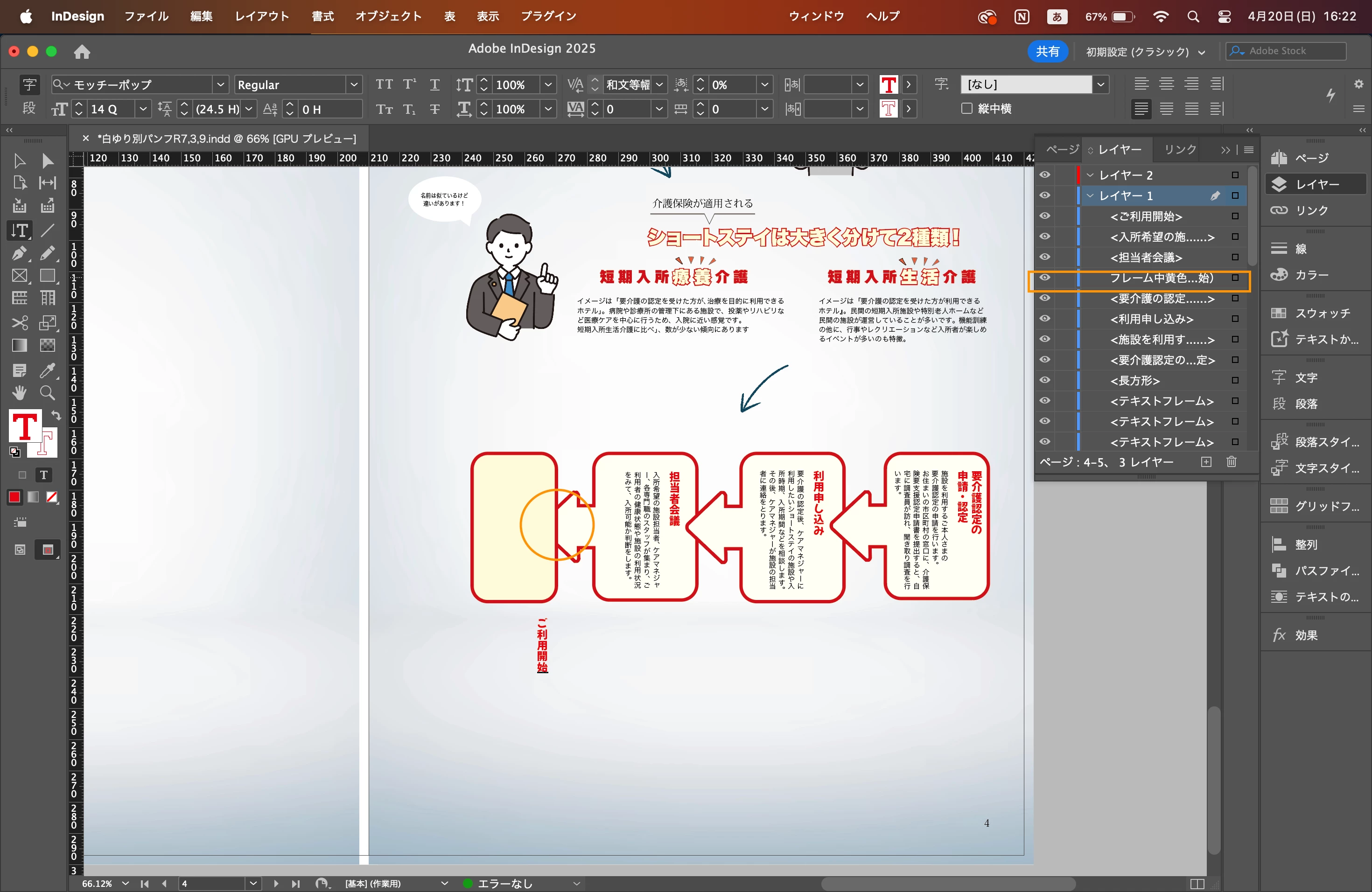The image size is (1372, 892).
Task: Select the Pen tool in toolbox
Action: pyautogui.click(x=19, y=253)
